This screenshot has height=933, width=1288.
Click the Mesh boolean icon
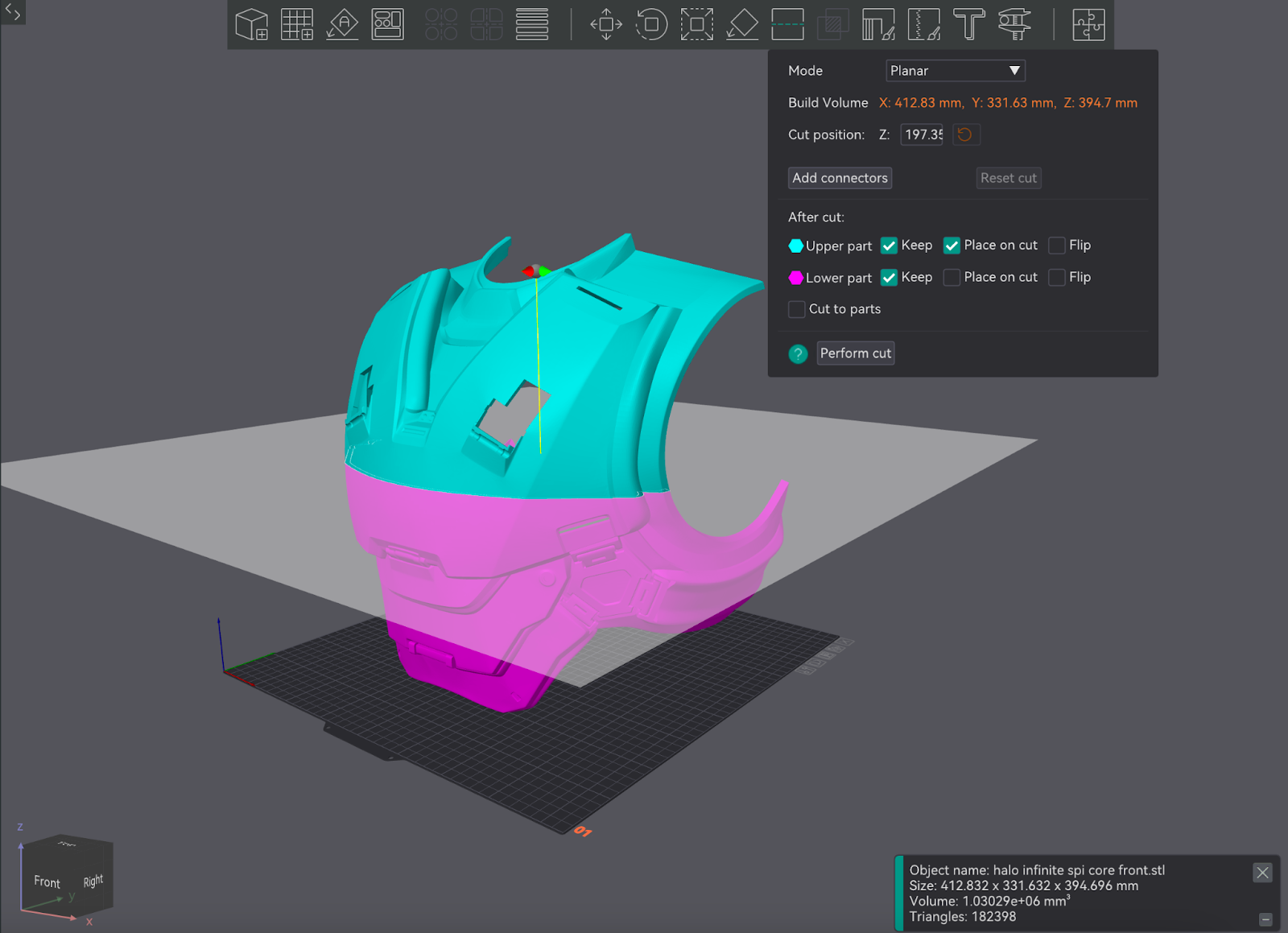coord(833,24)
